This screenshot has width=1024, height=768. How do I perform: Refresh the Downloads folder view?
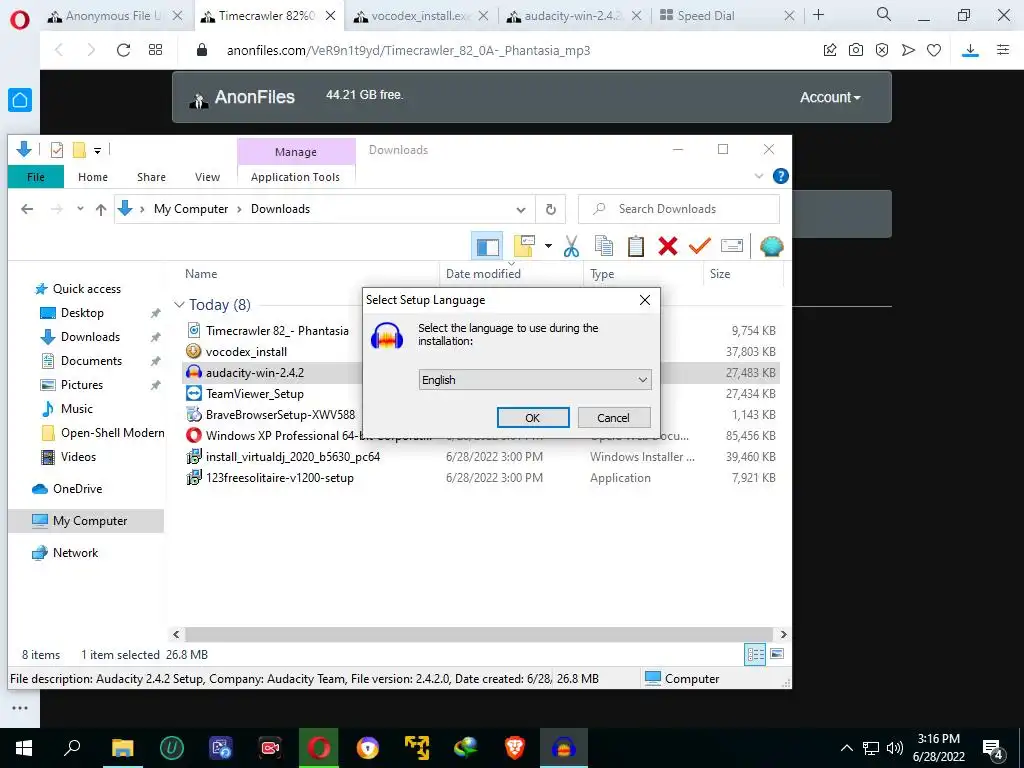click(x=551, y=209)
